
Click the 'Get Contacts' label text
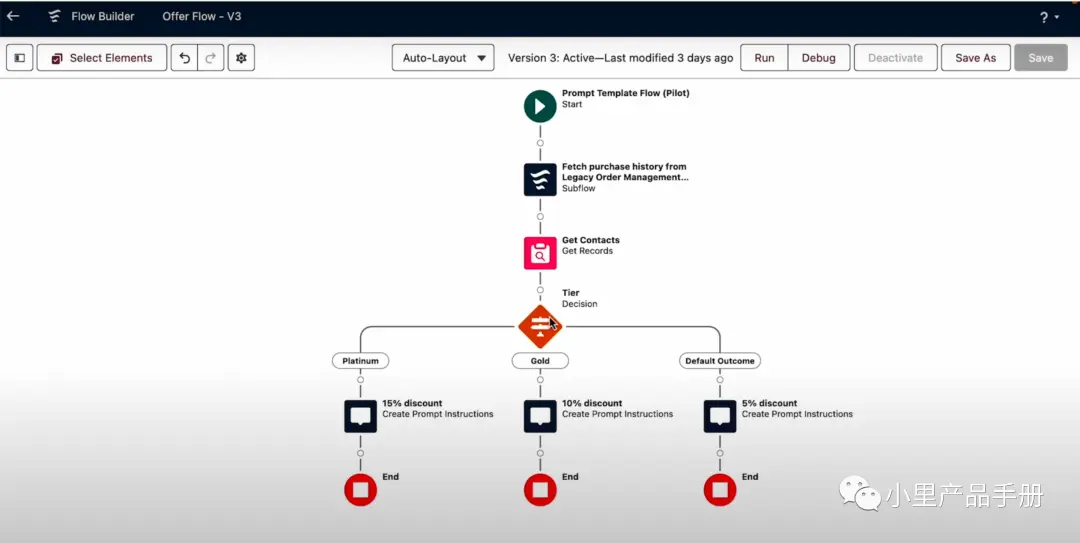click(591, 240)
